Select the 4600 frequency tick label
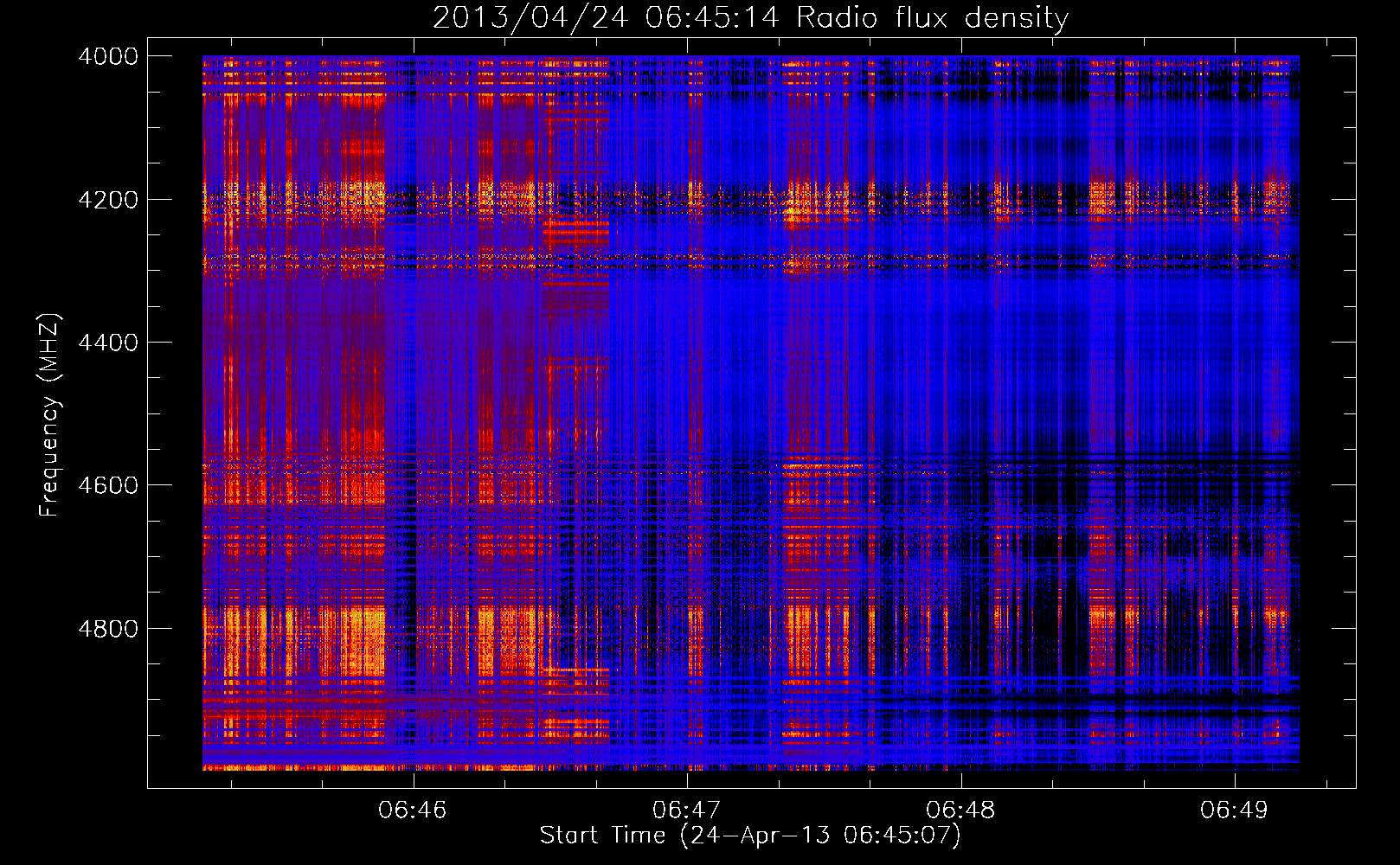 coord(108,485)
